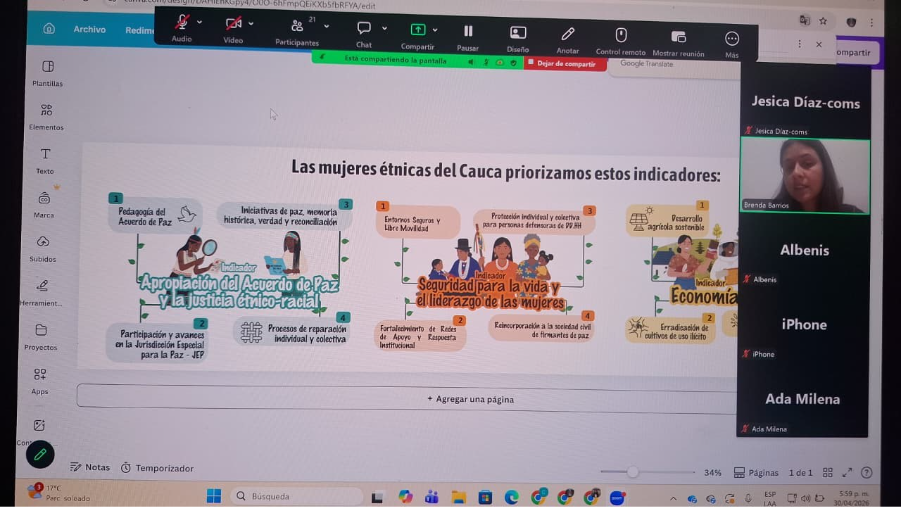The image size is (901, 507).
Task: Open the Archivo menu
Action: point(90,29)
